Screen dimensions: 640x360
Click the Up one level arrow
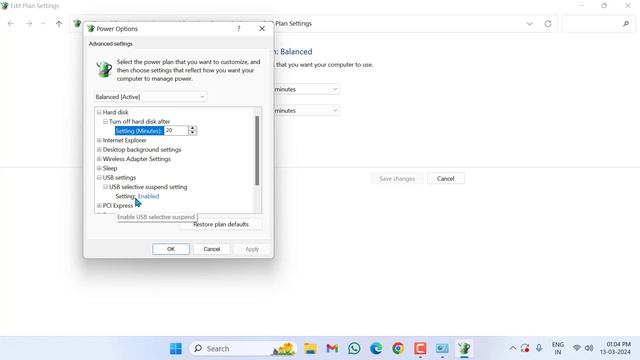(x=59, y=24)
